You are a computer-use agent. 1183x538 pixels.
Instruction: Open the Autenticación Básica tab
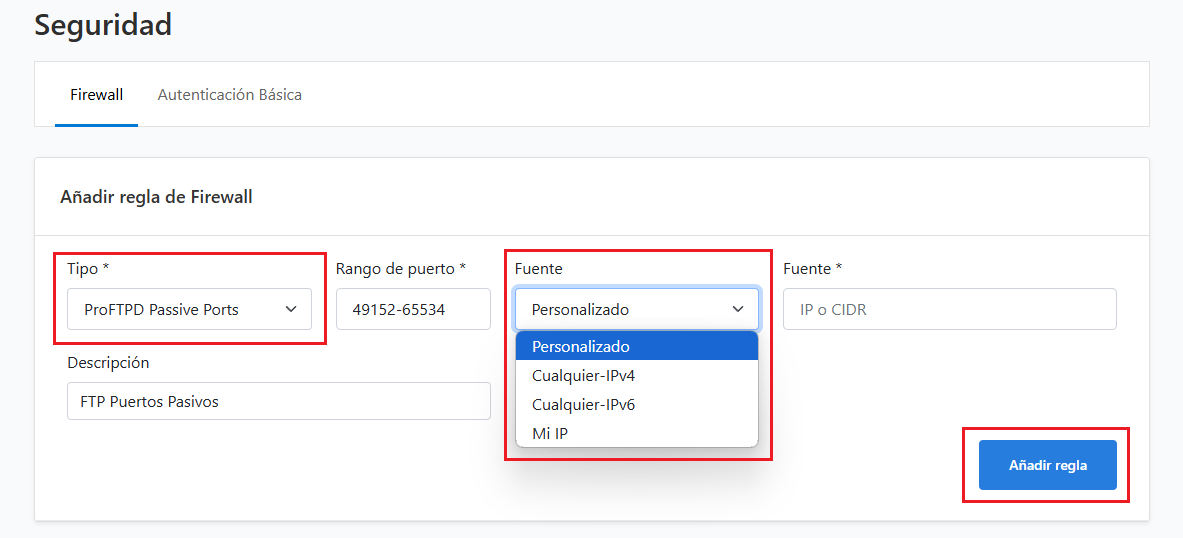(229, 95)
